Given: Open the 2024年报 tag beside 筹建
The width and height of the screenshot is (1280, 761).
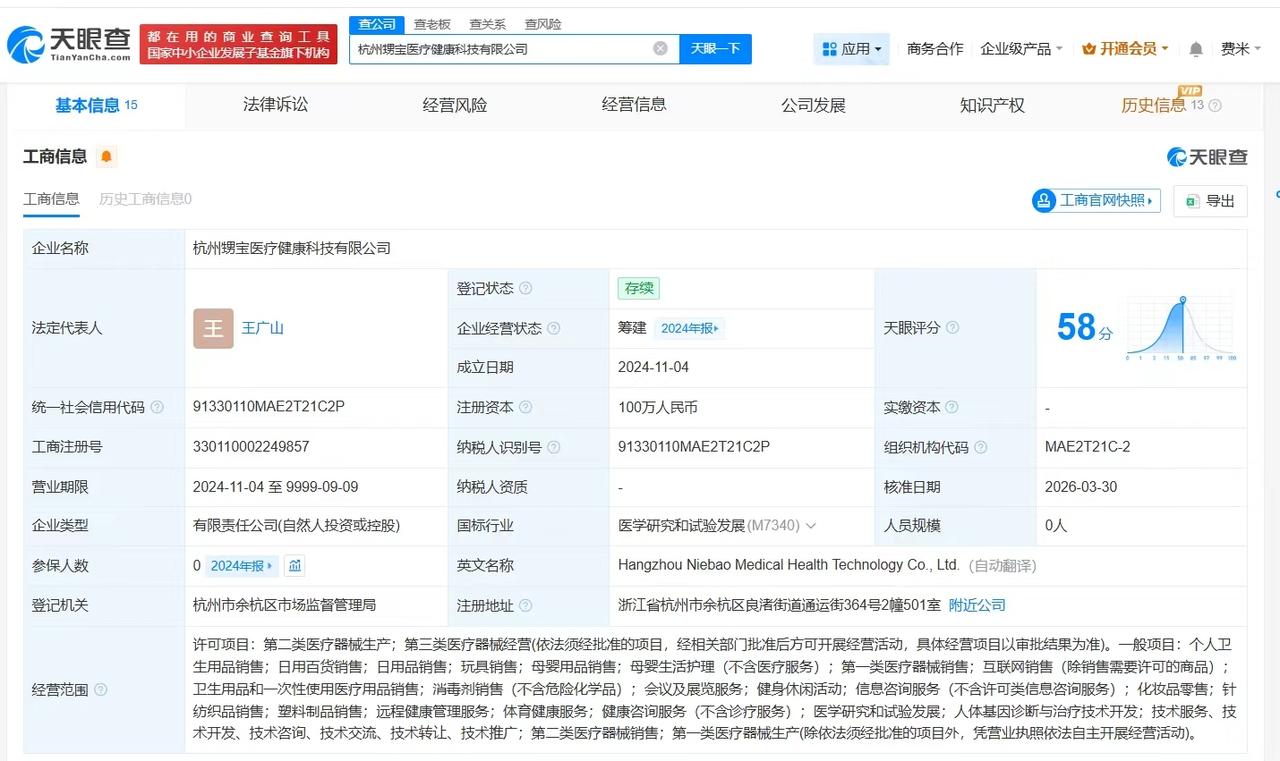Looking at the screenshot, I should point(690,328).
